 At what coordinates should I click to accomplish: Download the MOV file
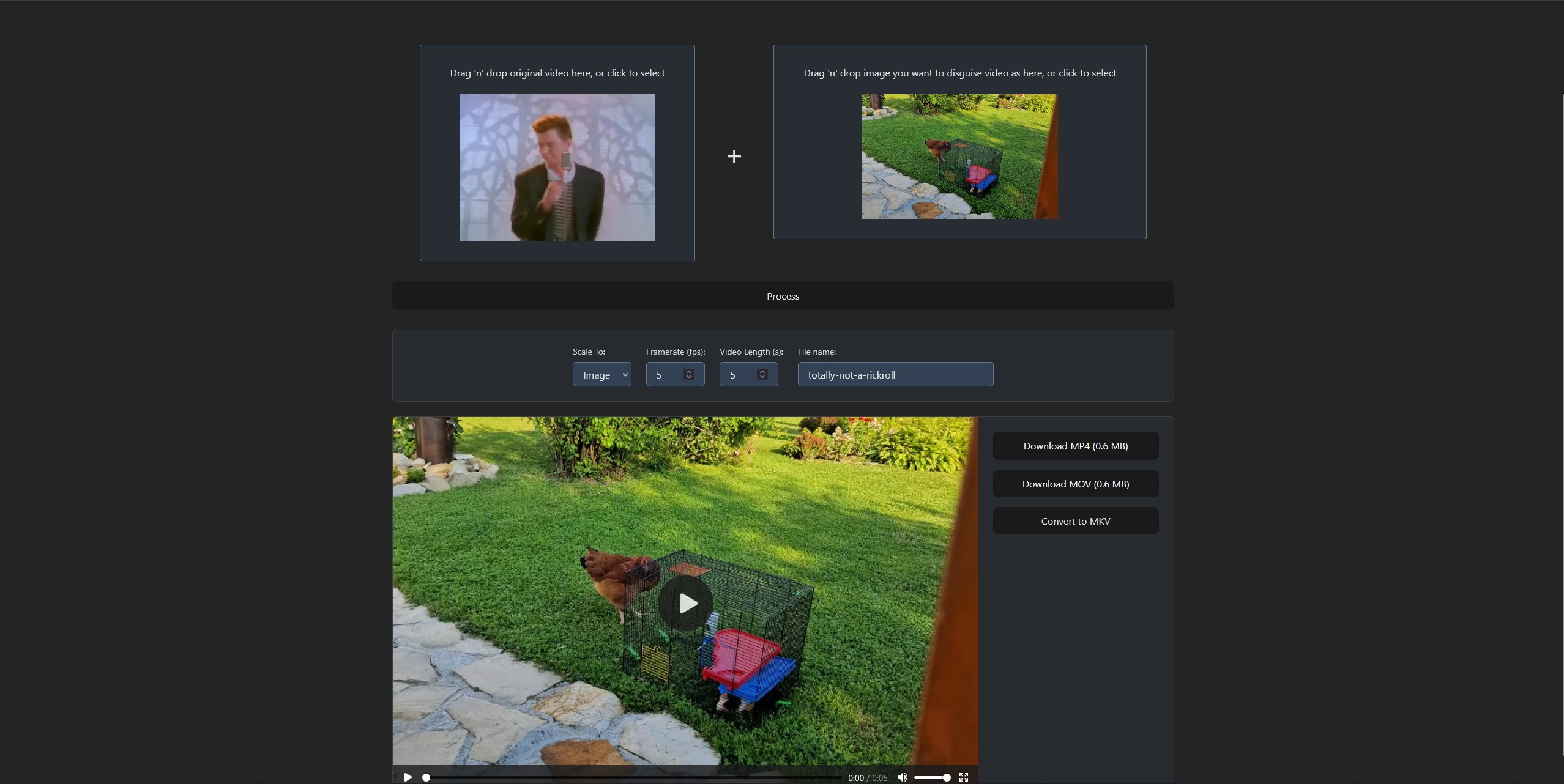tap(1075, 484)
